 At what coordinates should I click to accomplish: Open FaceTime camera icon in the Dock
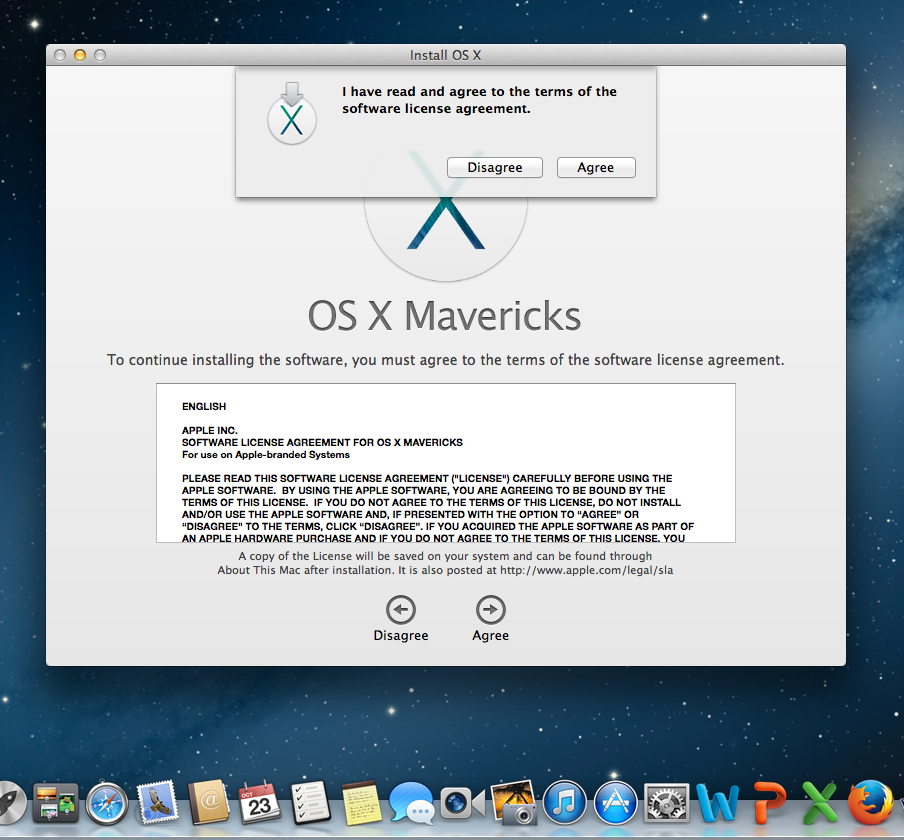[x=463, y=803]
